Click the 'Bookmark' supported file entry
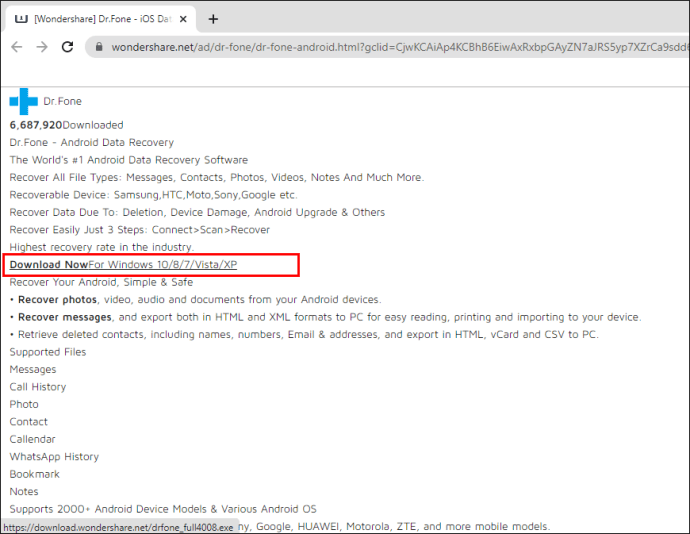 point(34,474)
